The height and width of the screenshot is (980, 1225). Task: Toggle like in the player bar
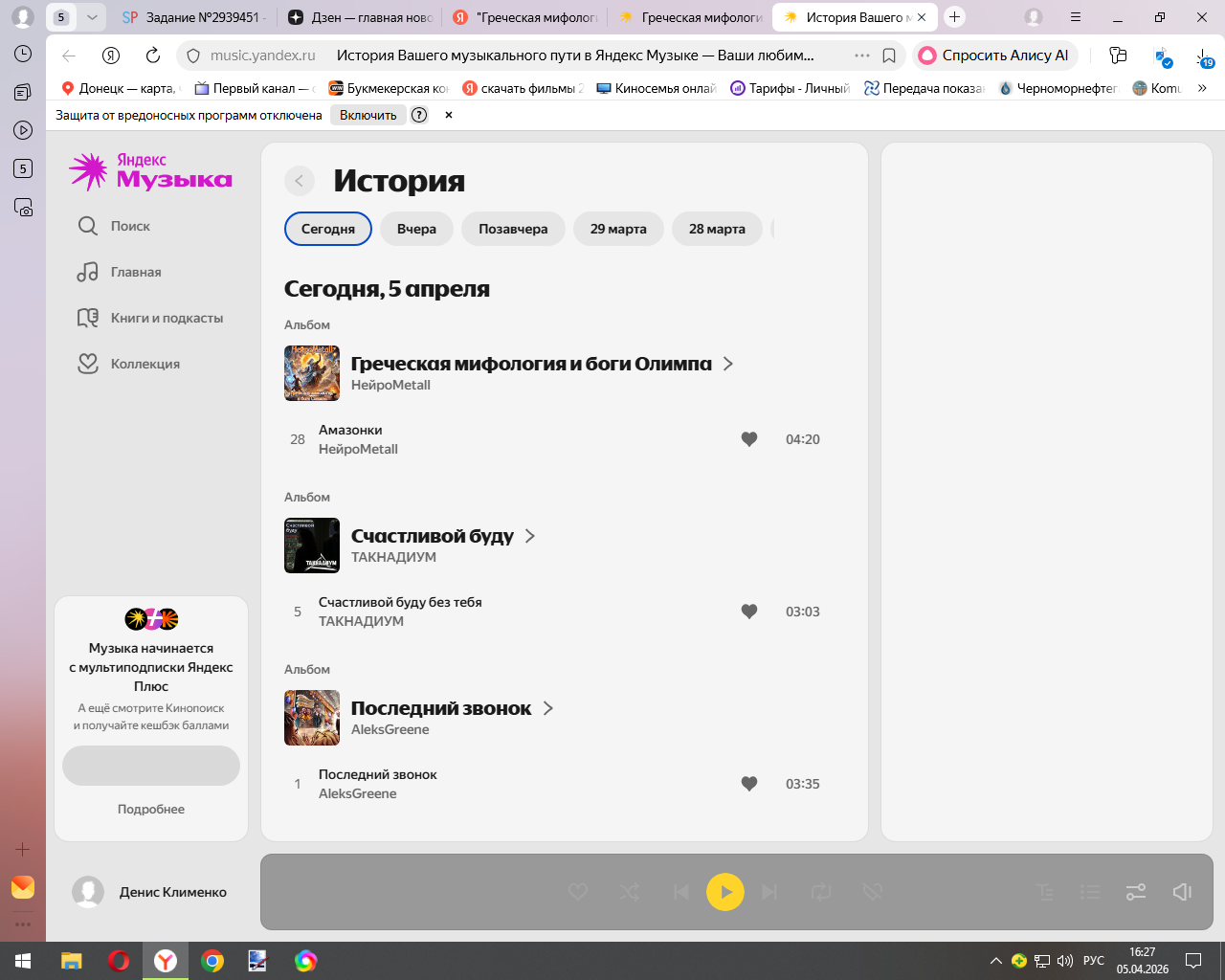[578, 892]
